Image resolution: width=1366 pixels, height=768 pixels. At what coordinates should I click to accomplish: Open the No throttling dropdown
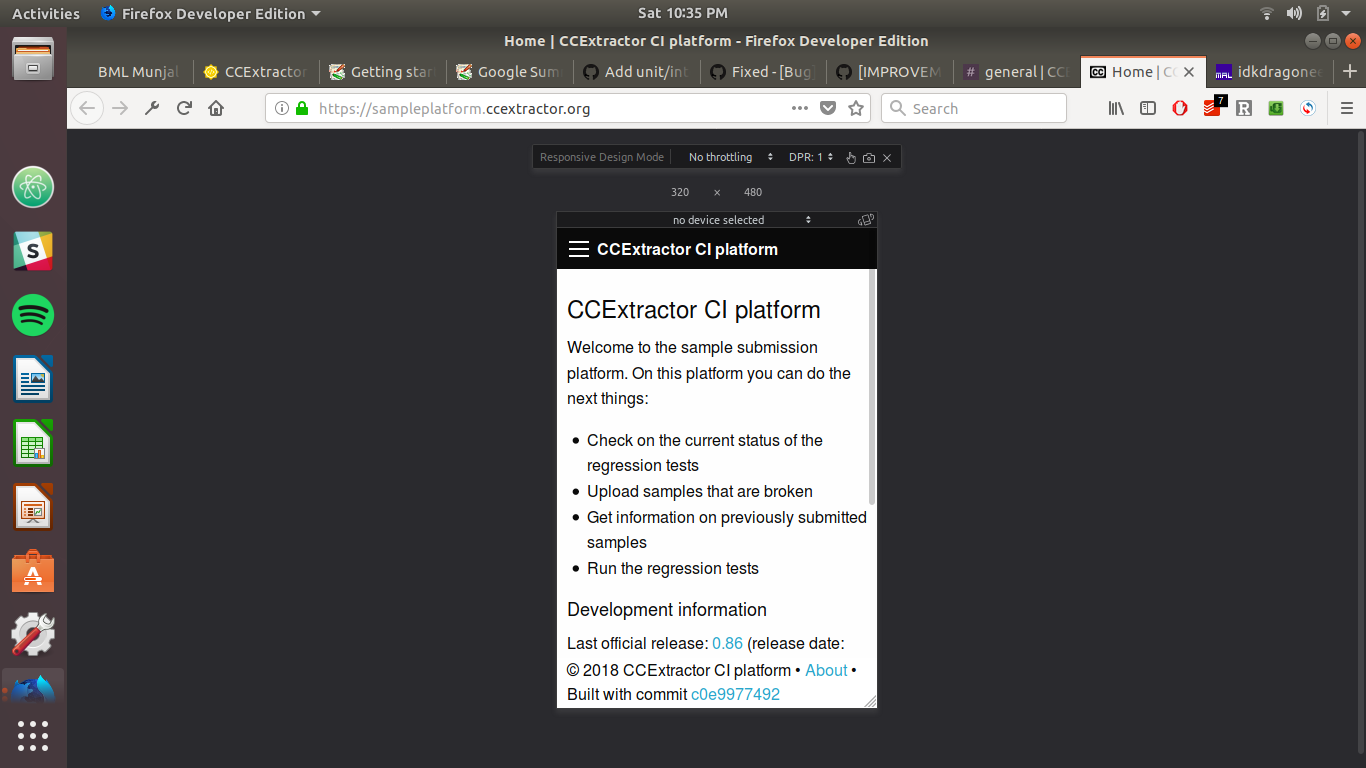pos(731,157)
